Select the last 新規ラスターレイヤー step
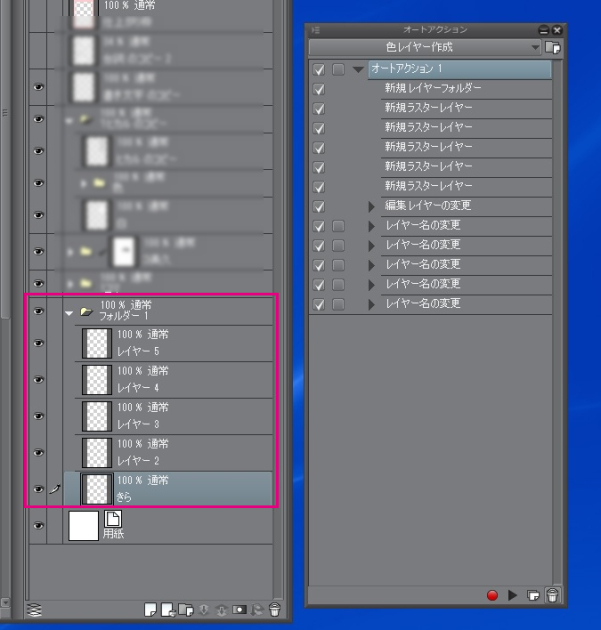This screenshot has height=630, width=601. pos(466,186)
